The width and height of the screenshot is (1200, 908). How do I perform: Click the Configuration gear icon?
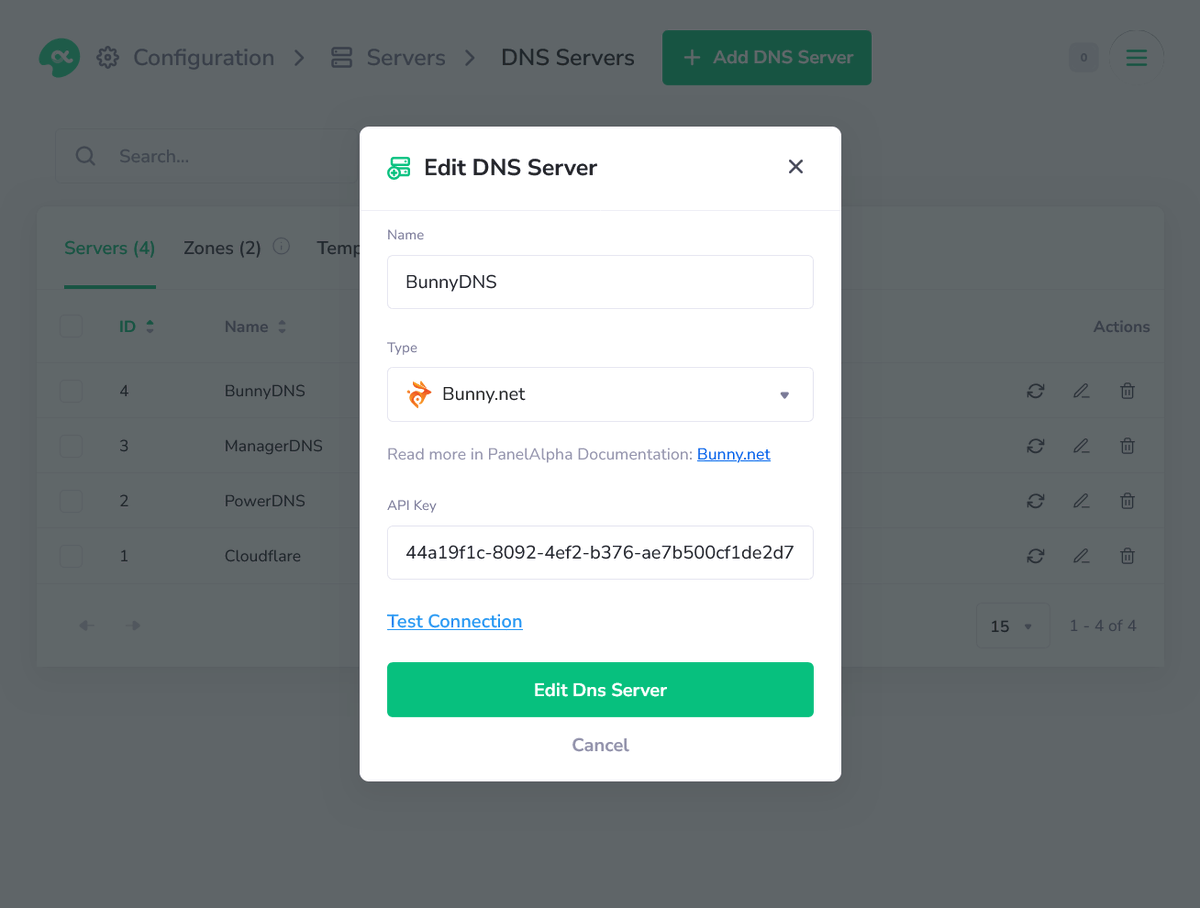coord(107,58)
